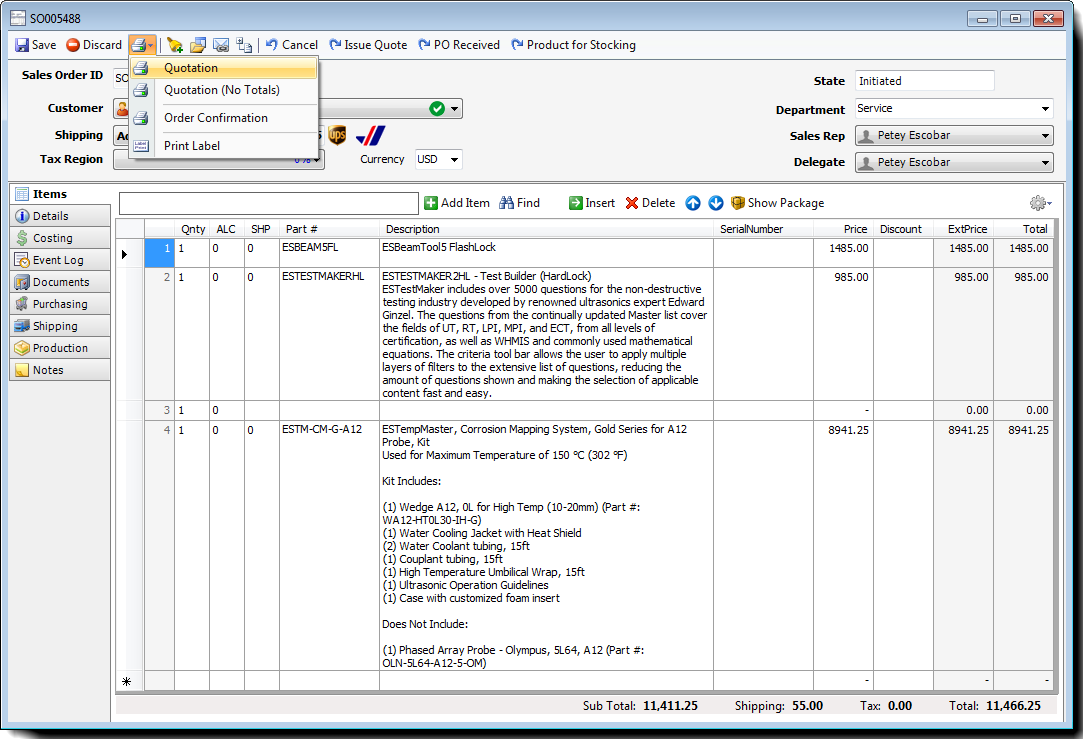Click the email envelope toolbar icon
The height and width of the screenshot is (739, 1083).
coord(221,45)
